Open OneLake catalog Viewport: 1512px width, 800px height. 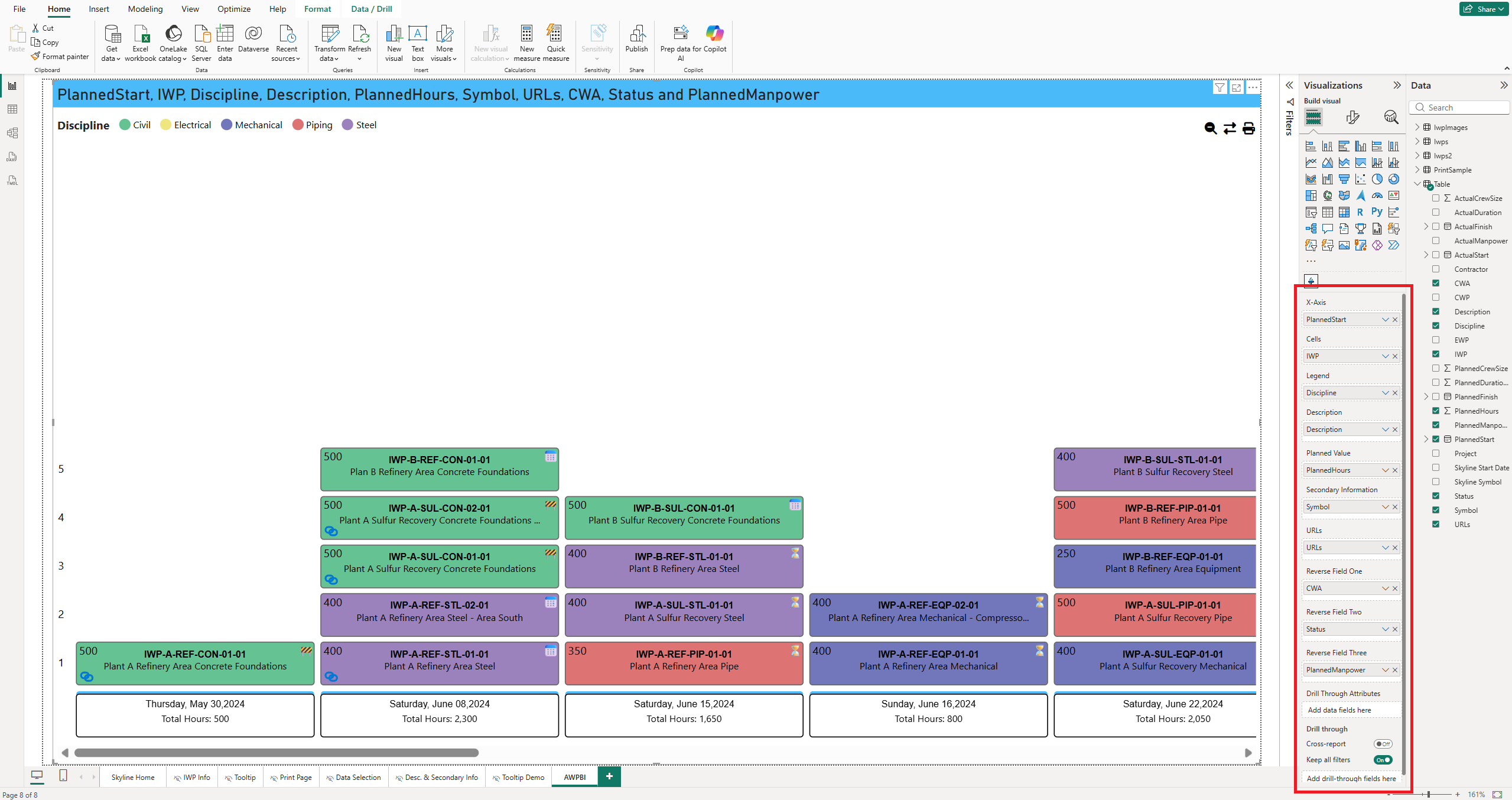pyautogui.click(x=173, y=43)
